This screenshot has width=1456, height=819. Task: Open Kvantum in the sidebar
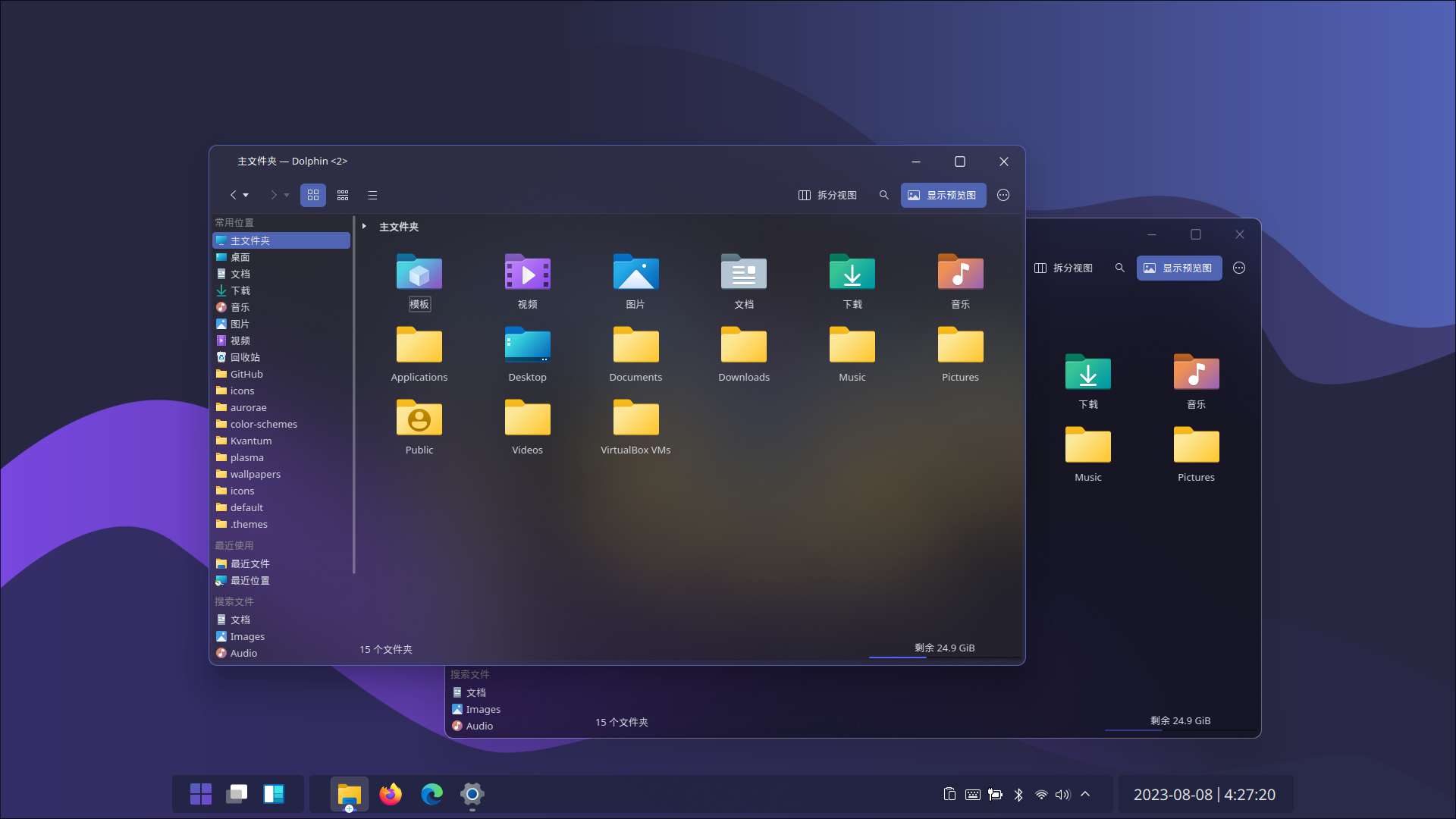[x=281, y=441]
